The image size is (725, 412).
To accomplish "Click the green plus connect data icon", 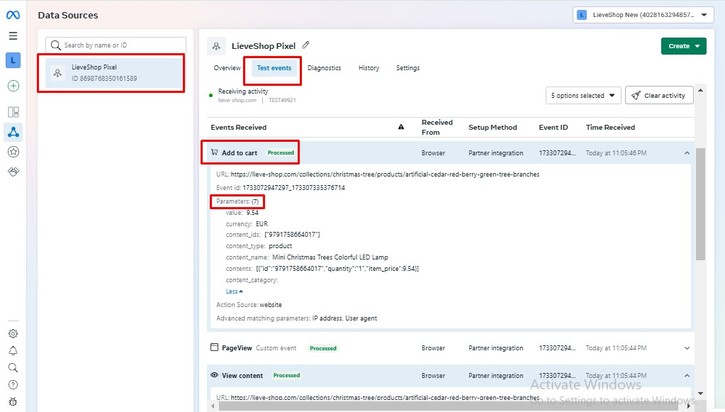I will click(13, 86).
